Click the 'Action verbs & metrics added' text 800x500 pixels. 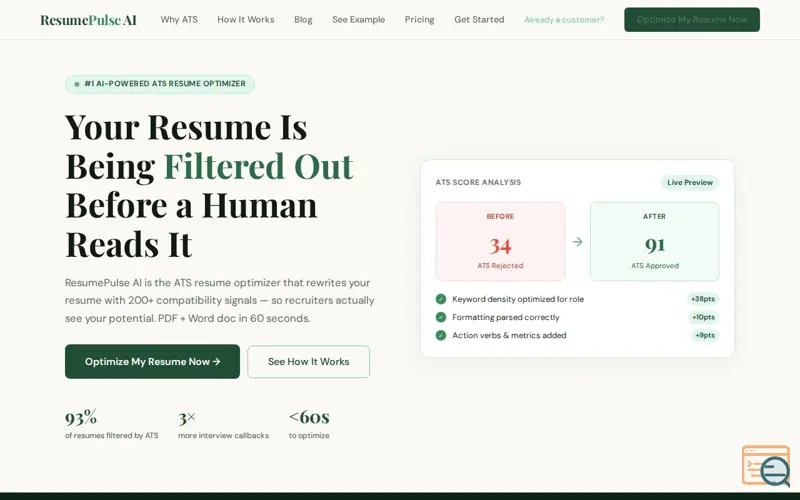coord(509,335)
